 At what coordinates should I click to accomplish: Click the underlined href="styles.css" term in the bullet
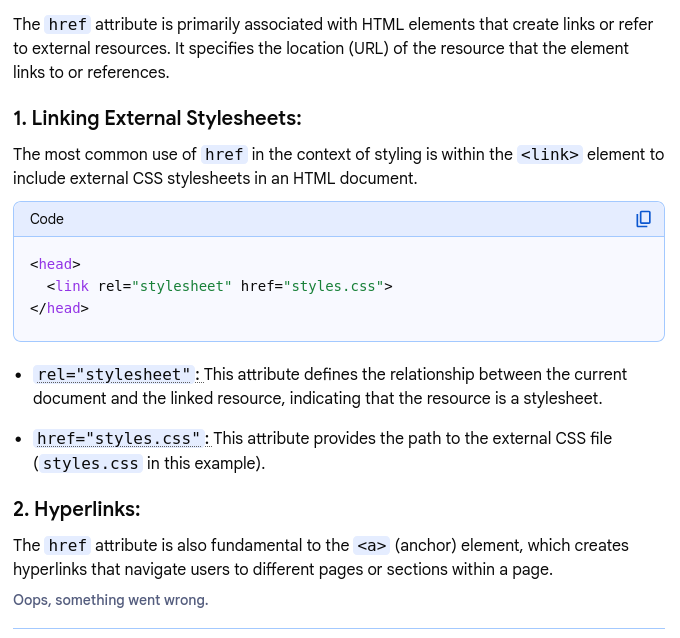click(x=121, y=439)
